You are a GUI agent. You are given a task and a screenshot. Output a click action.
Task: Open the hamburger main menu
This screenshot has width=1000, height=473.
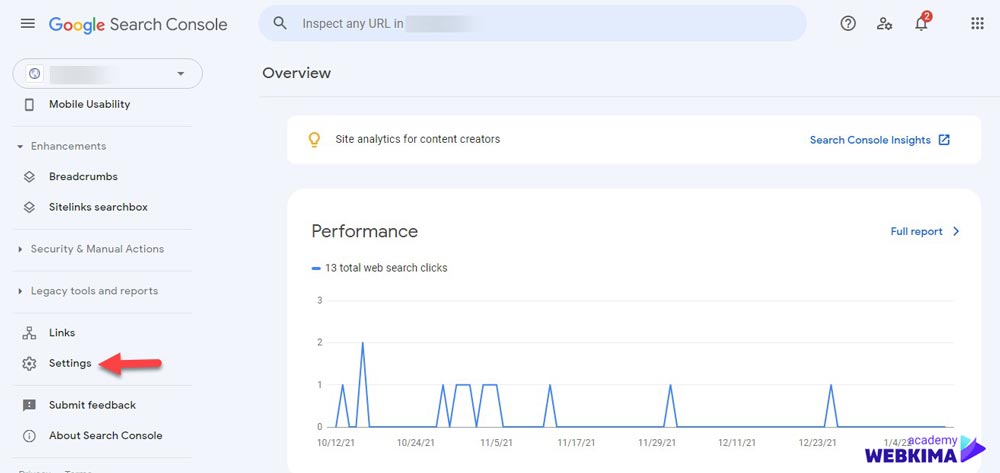pos(27,24)
